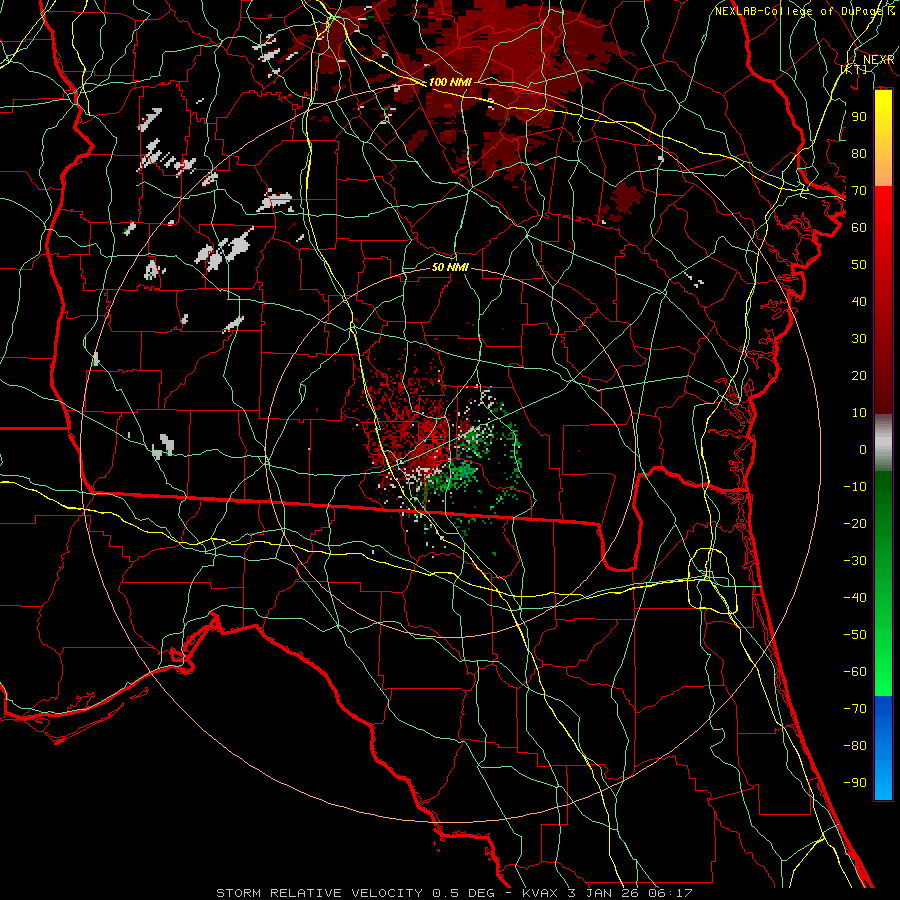The image size is (900, 900).
Task: Select the 30 value on the velocity scale
Action: click(x=859, y=339)
